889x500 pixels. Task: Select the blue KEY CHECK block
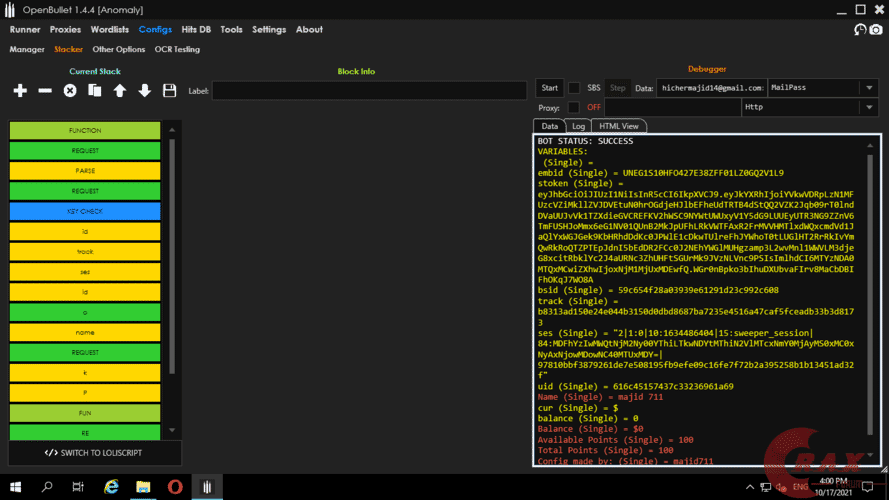[x=85, y=212]
